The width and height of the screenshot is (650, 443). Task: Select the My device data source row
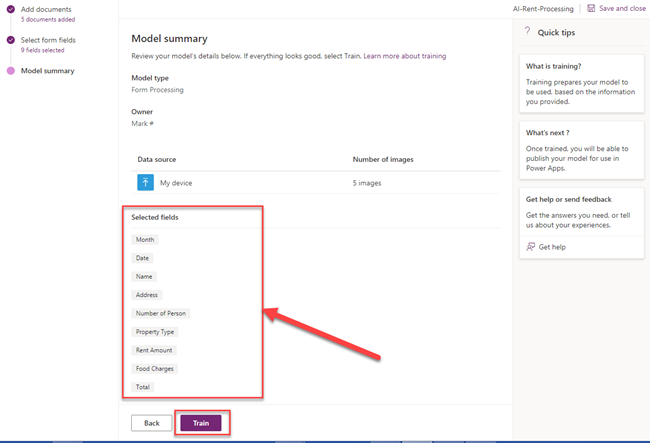tap(316, 183)
